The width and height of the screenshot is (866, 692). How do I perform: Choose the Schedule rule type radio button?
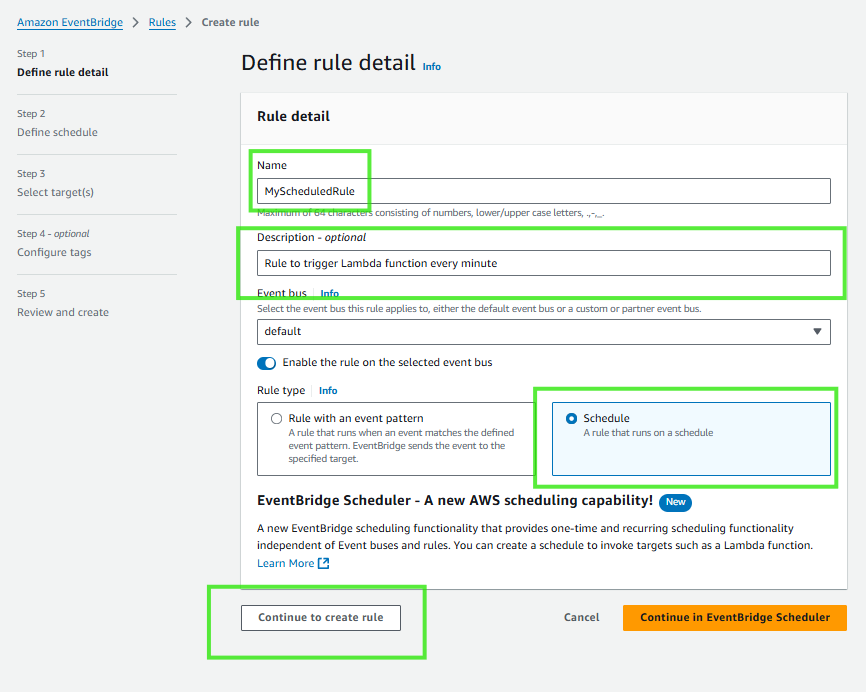(x=571, y=419)
